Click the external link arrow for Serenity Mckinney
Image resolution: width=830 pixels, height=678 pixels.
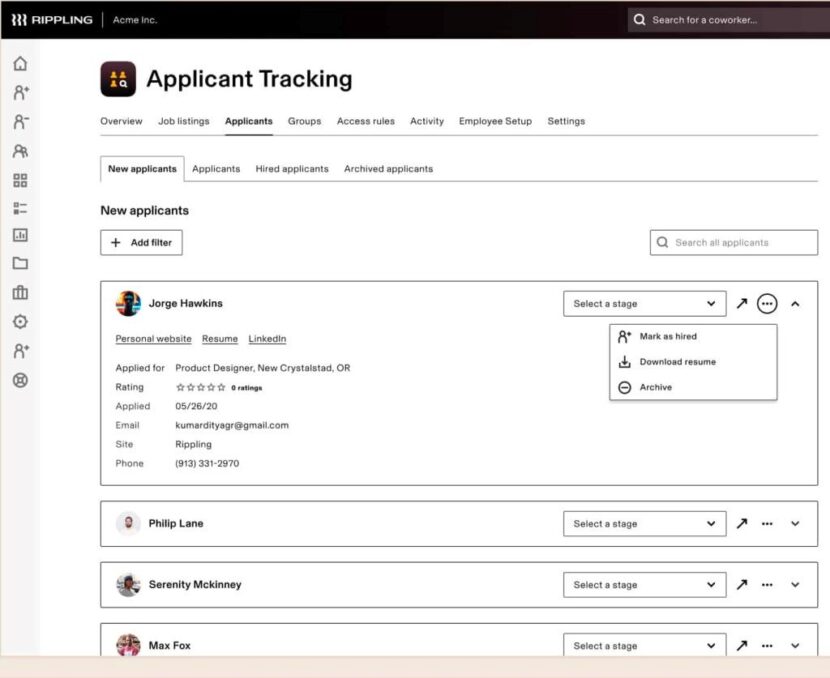coord(741,584)
